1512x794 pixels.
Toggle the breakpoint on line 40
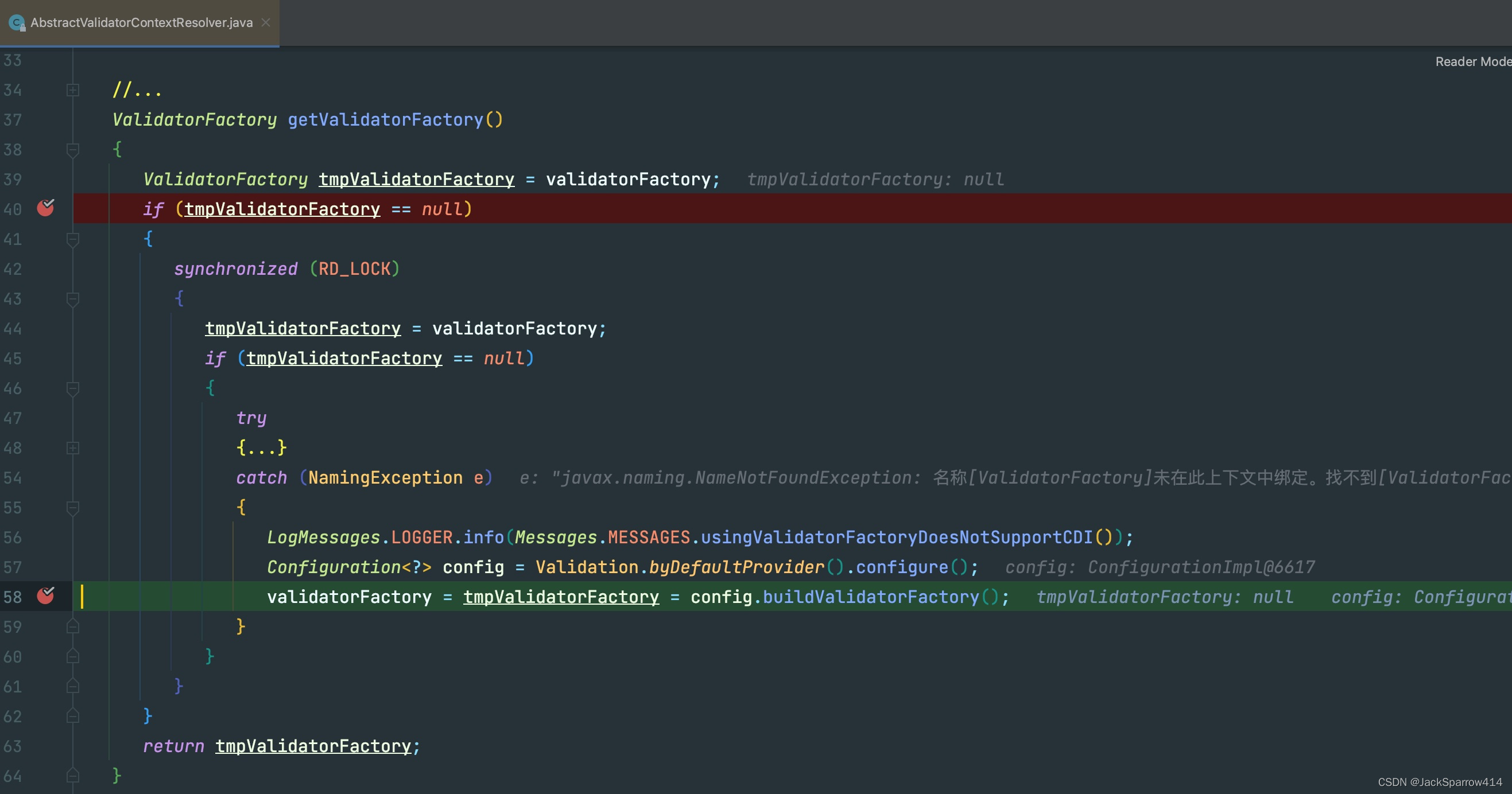[45, 208]
